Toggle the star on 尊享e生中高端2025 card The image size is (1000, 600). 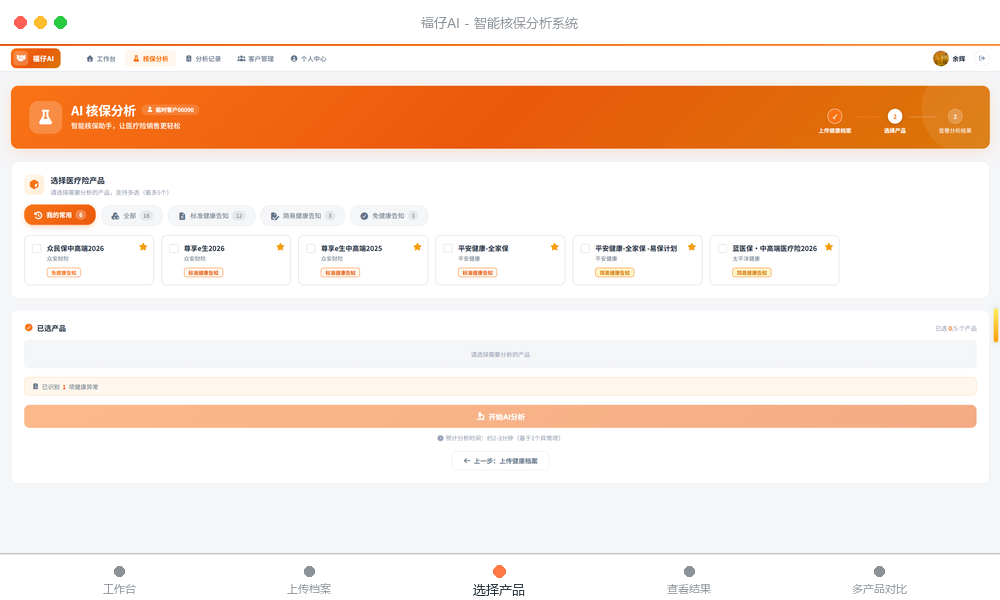(x=417, y=247)
